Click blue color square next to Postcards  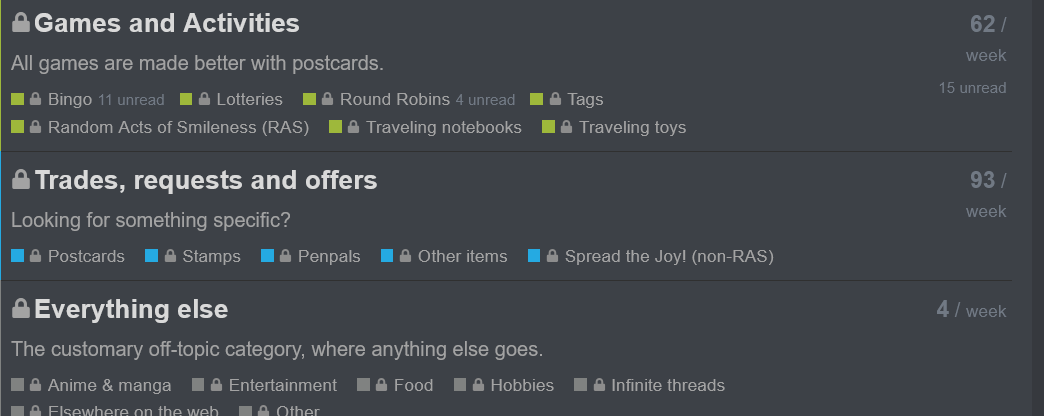[17, 256]
